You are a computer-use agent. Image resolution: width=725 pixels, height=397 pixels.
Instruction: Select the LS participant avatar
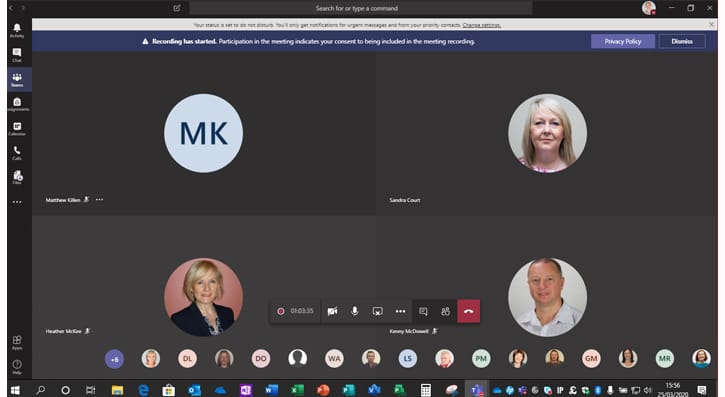pyautogui.click(x=408, y=359)
